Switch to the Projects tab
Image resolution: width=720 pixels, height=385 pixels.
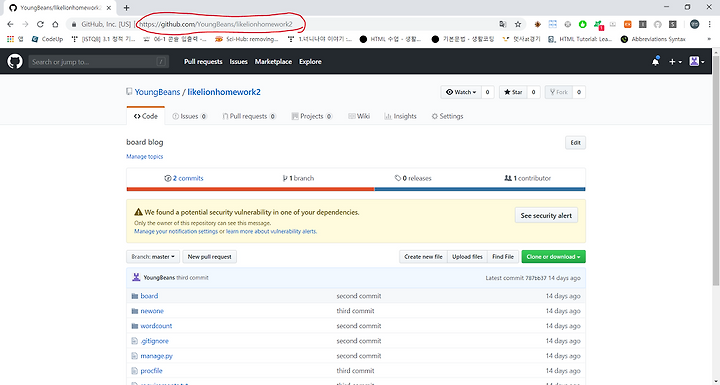click(x=312, y=116)
